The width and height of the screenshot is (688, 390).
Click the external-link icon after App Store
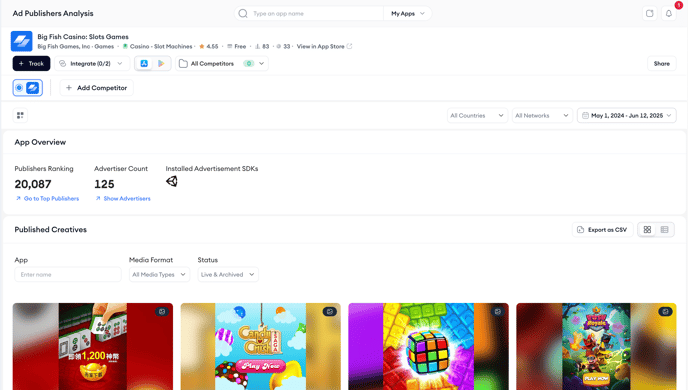pos(349,47)
